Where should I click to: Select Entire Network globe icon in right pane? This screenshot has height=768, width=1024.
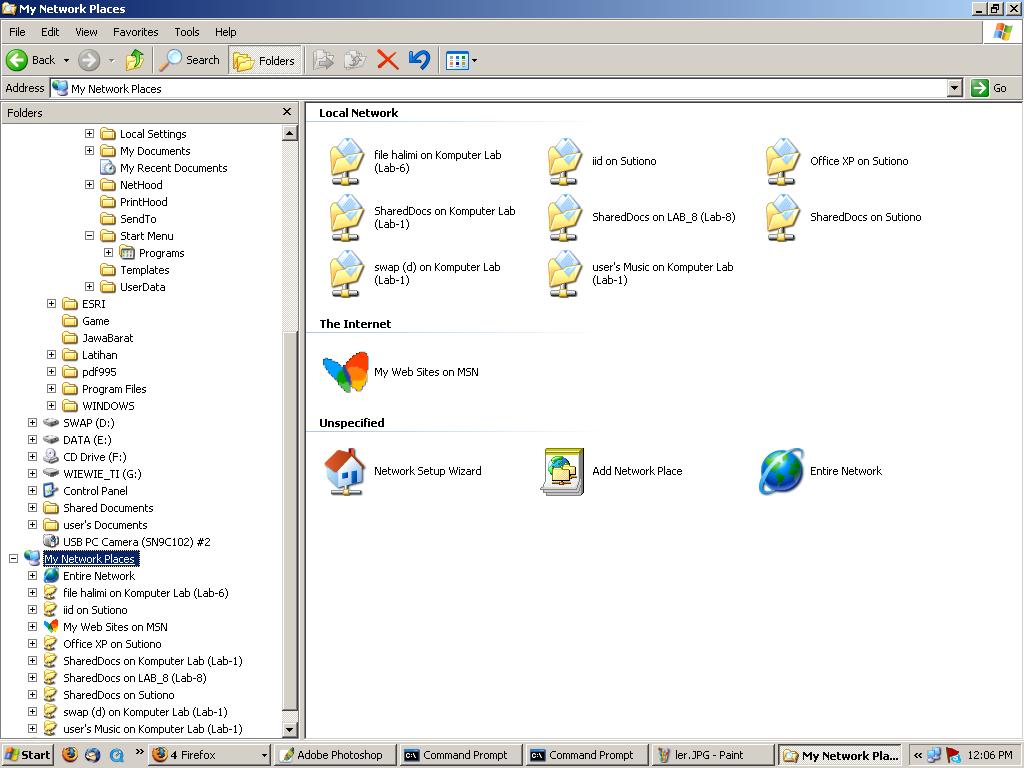(782, 471)
